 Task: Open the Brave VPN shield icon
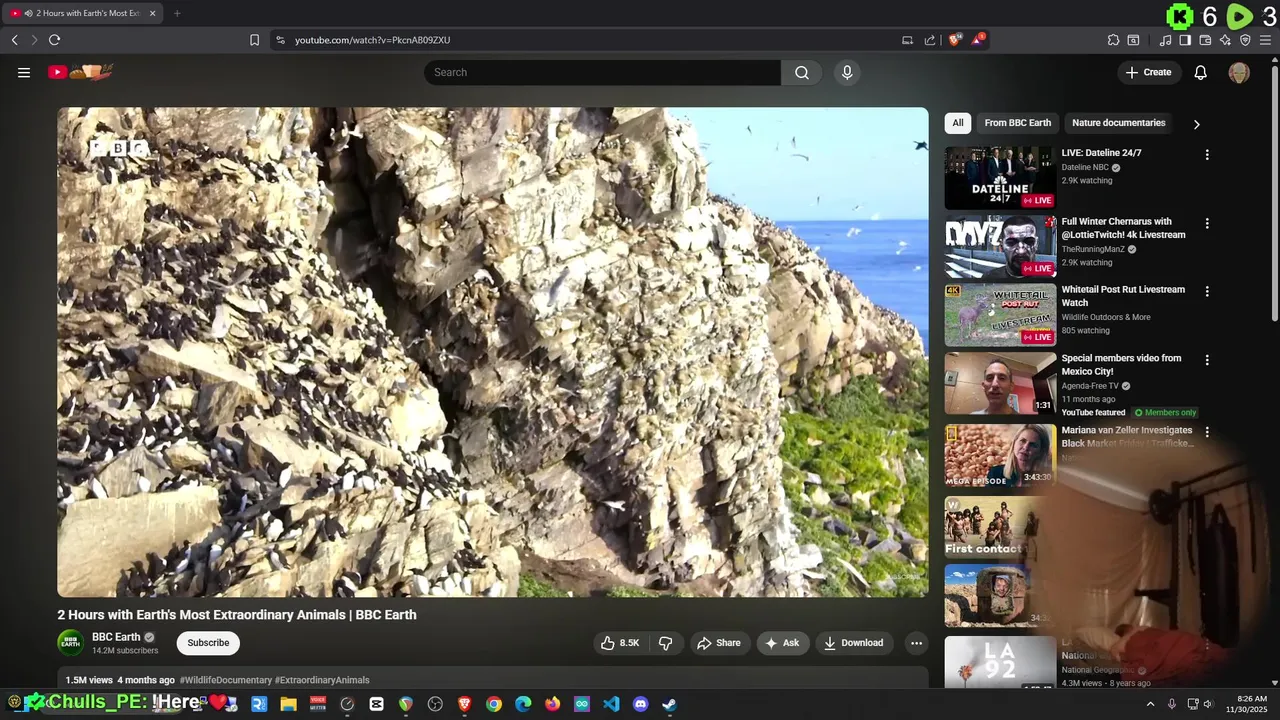click(x=1245, y=40)
